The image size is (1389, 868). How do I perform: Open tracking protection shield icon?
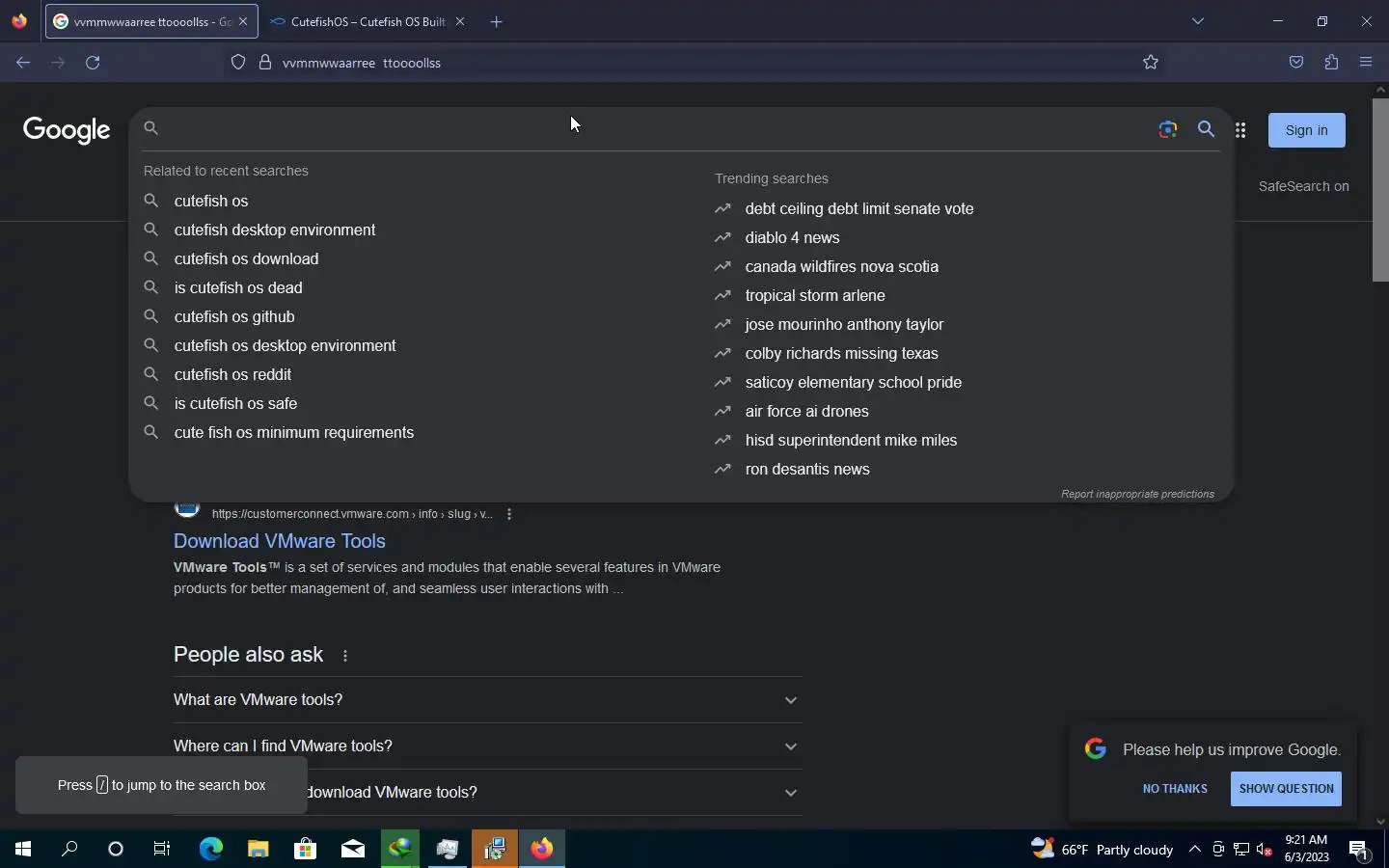(238, 63)
